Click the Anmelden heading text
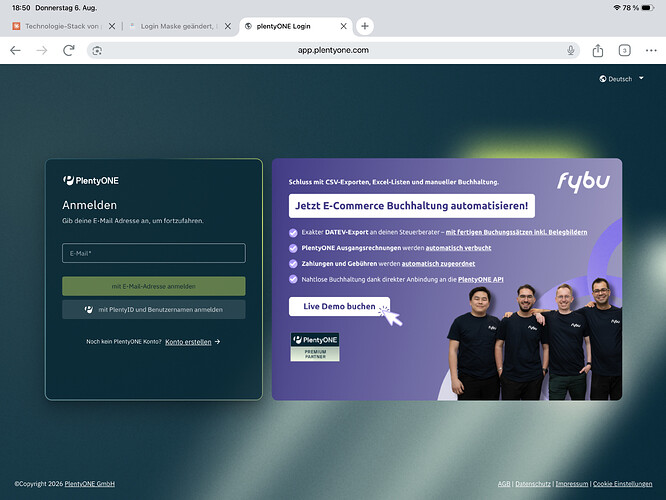The image size is (666, 500). coord(90,205)
